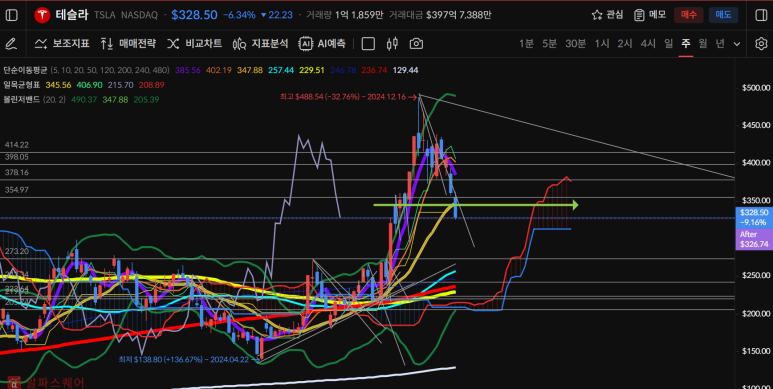Viewport: 773px width, 389px height.
Task: Click Bollinger upper value 490.37
Action: click(x=84, y=100)
